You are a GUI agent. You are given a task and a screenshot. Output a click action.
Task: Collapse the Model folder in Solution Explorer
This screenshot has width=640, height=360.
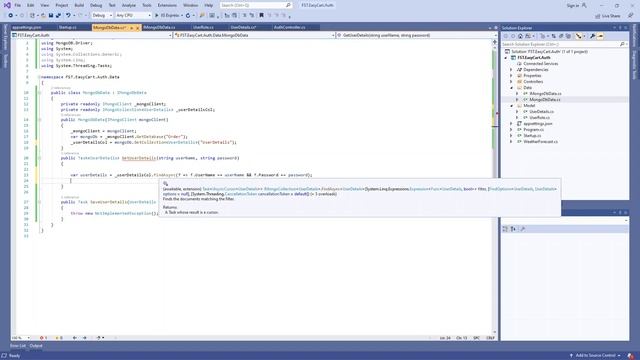click(511, 106)
